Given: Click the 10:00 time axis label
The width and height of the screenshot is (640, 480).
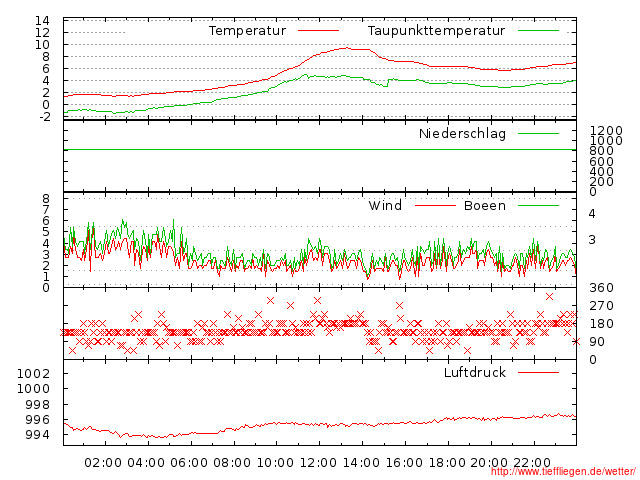Looking at the screenshot, I should [x=275, y=463].
